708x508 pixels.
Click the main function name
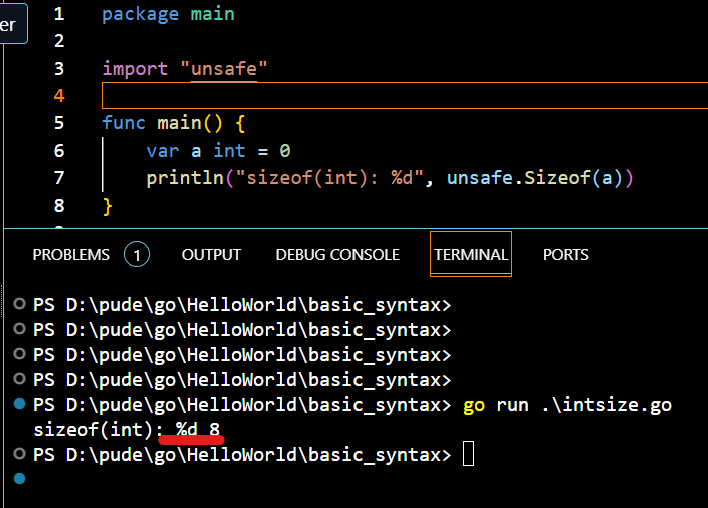pos(178,123)
